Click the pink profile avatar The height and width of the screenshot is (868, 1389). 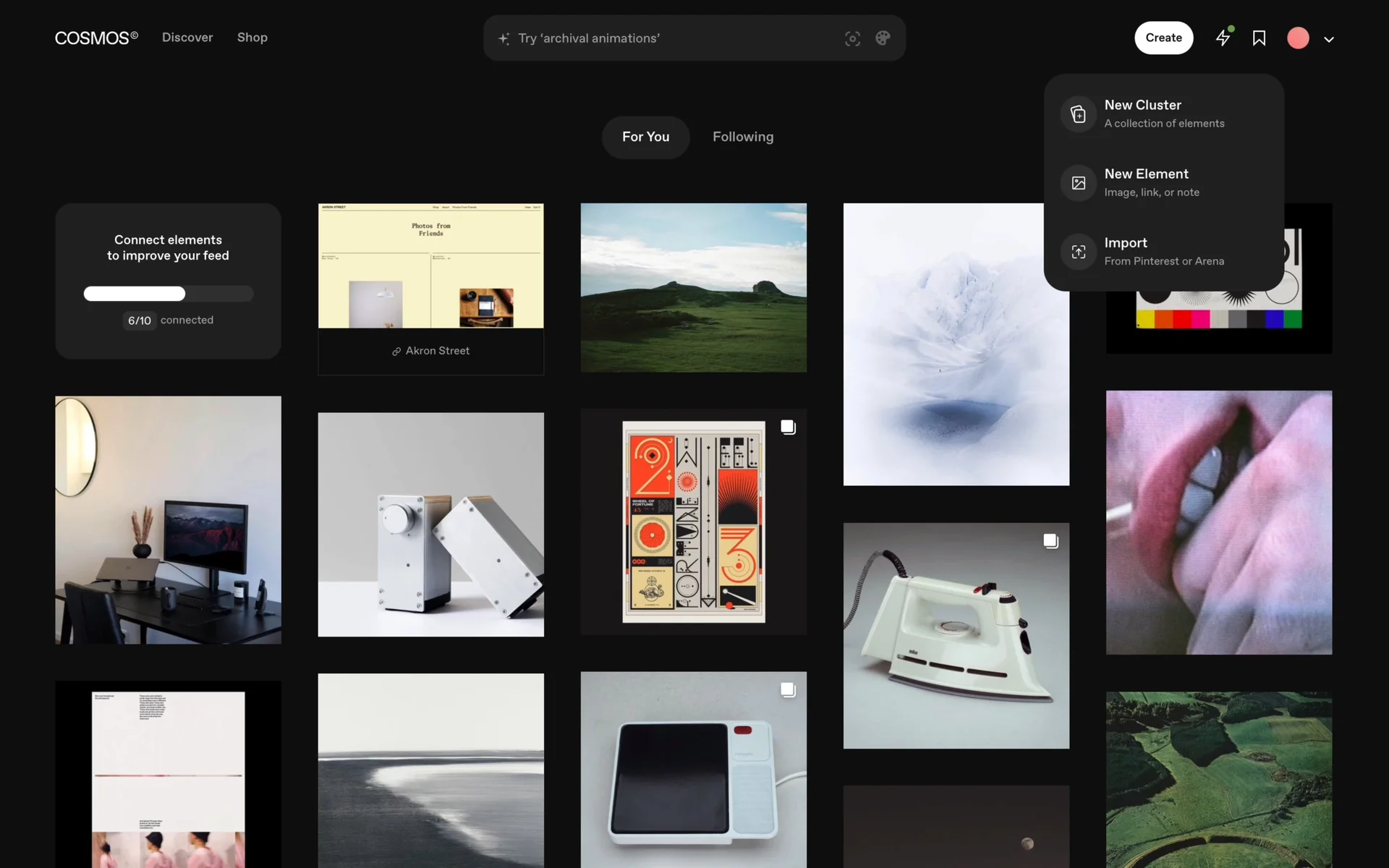pyautogui.click(x=1298, y=38)
